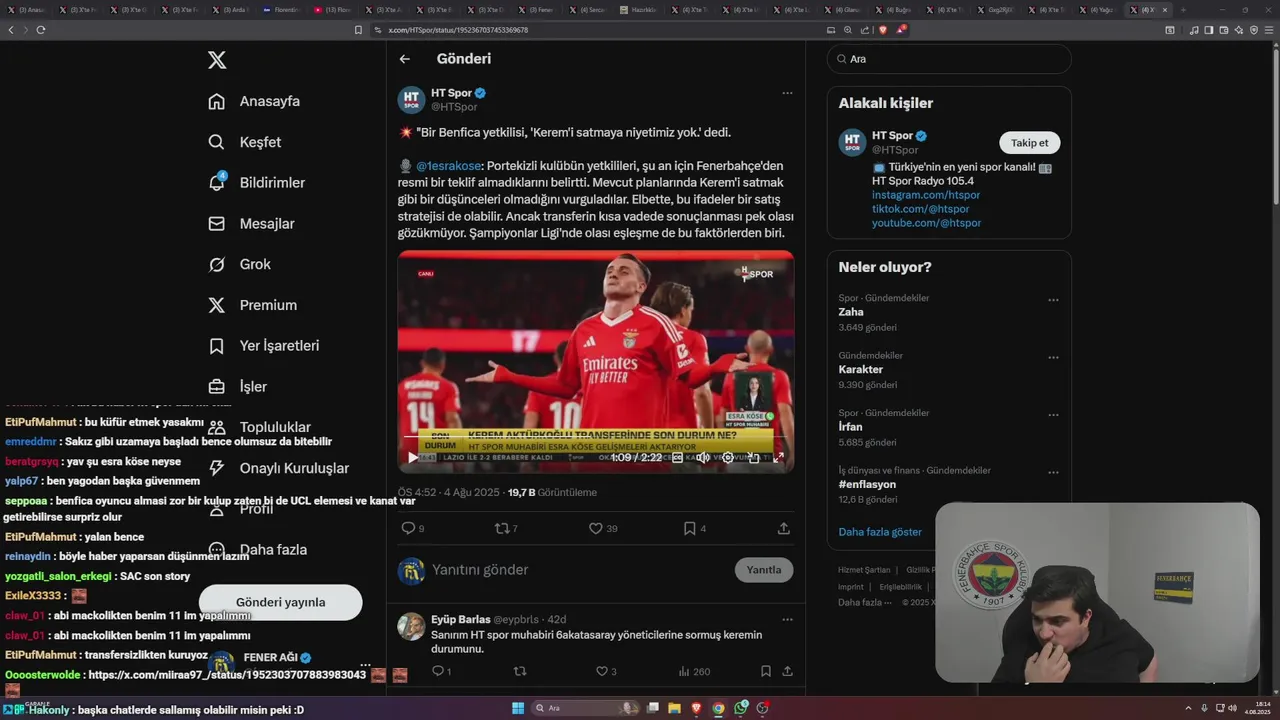
Task: Open the Windows Start menu
Action: coord(518,708)
